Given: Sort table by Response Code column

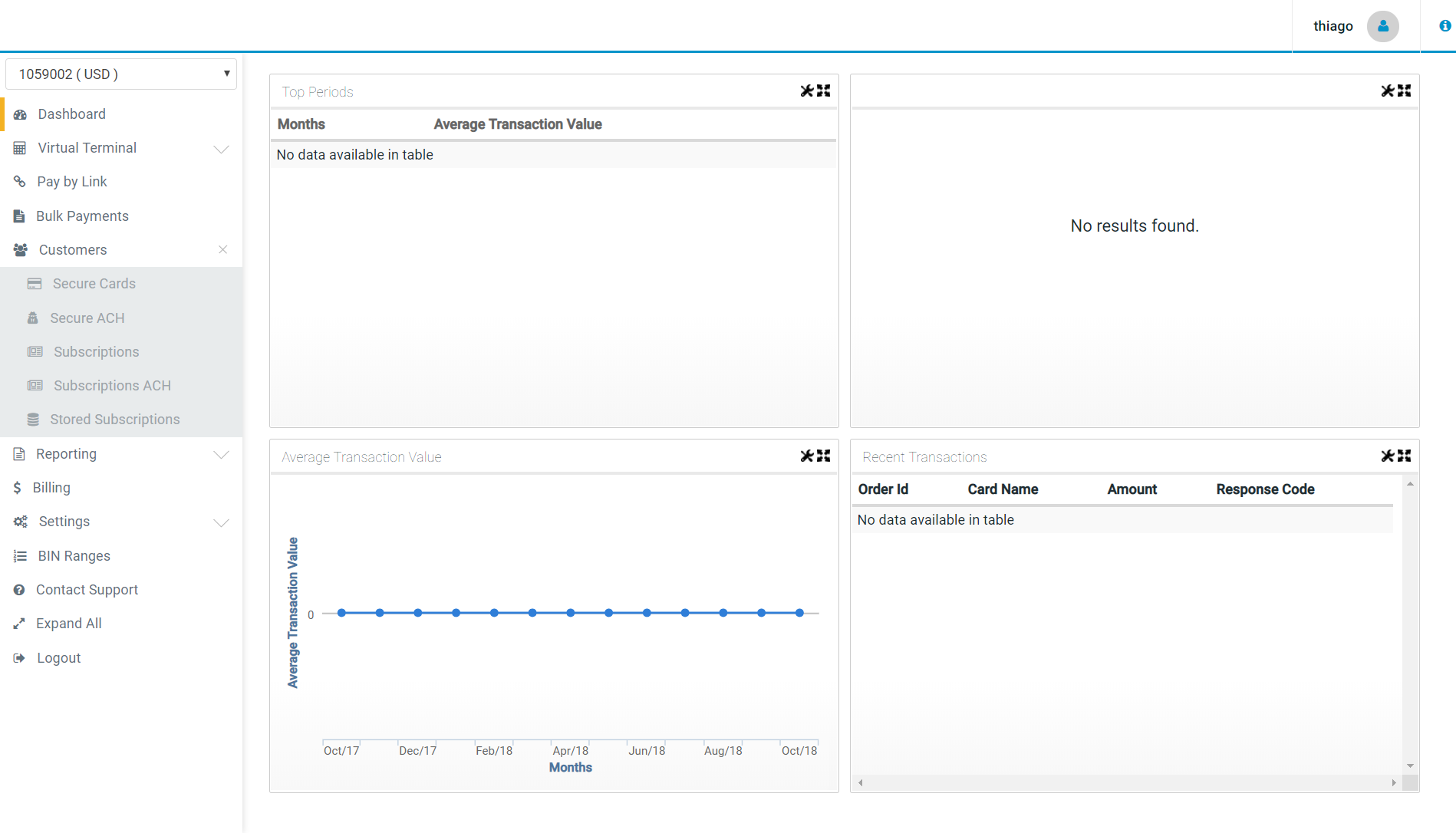Looking at the screenshot, I should [1265, 489].
